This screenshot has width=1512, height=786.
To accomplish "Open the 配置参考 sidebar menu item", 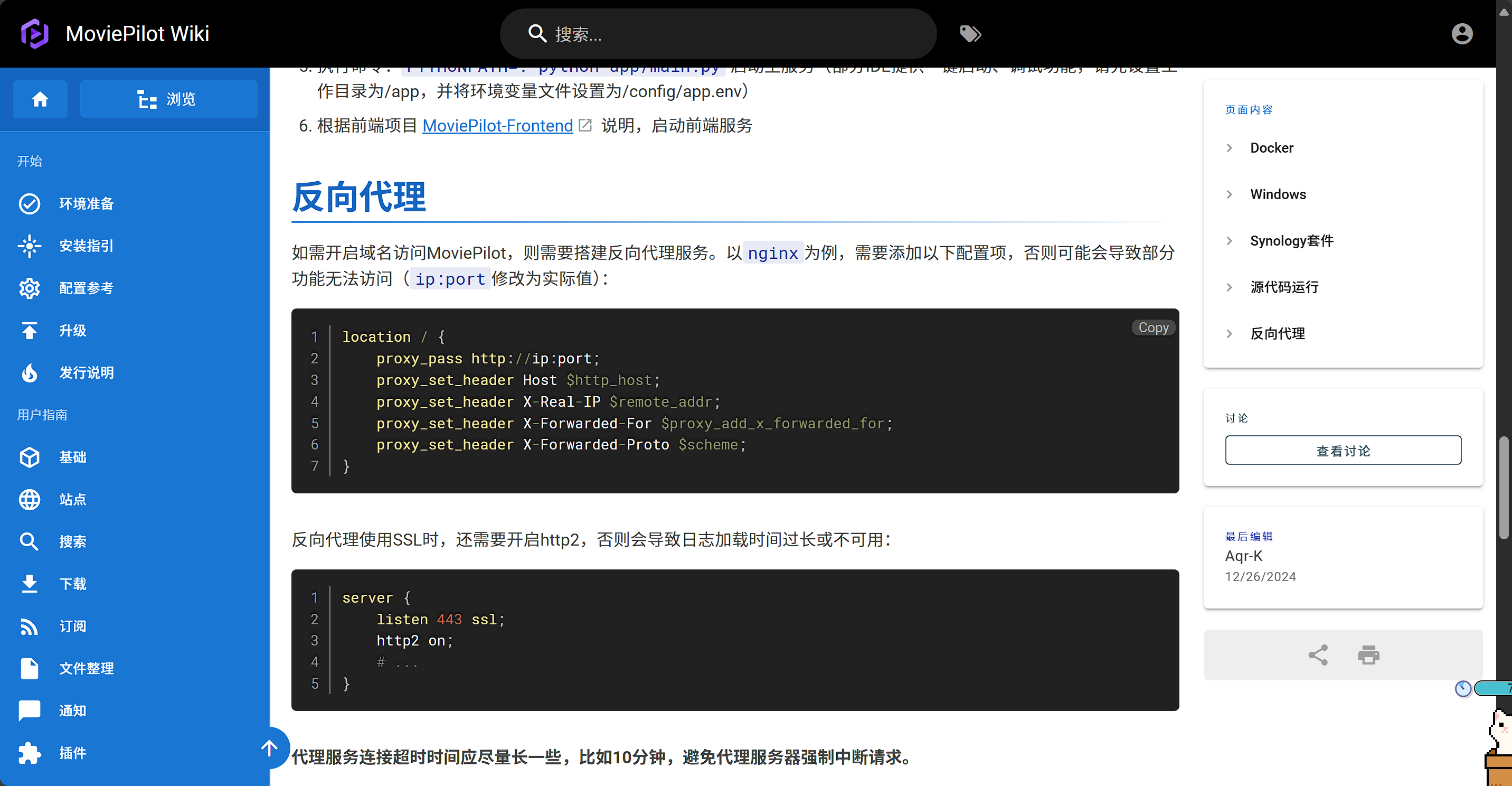I will coord(86,288).
